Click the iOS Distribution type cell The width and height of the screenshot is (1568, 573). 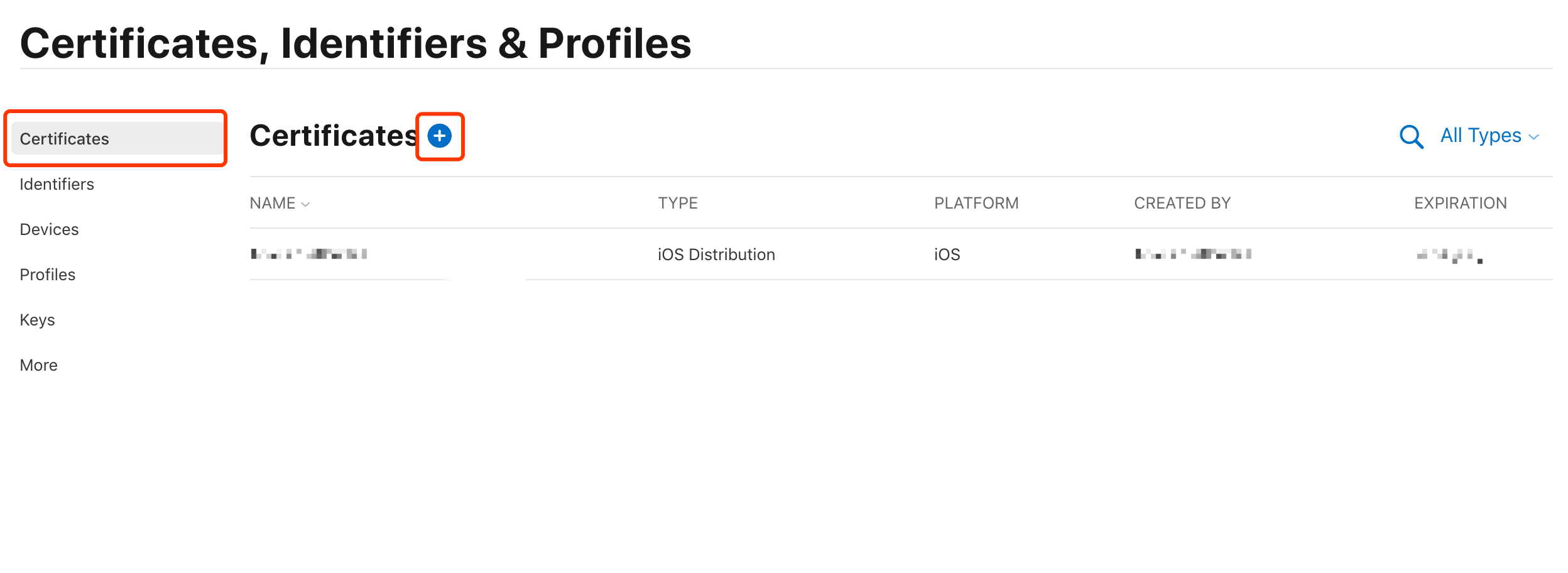click(x=716, y=254)
